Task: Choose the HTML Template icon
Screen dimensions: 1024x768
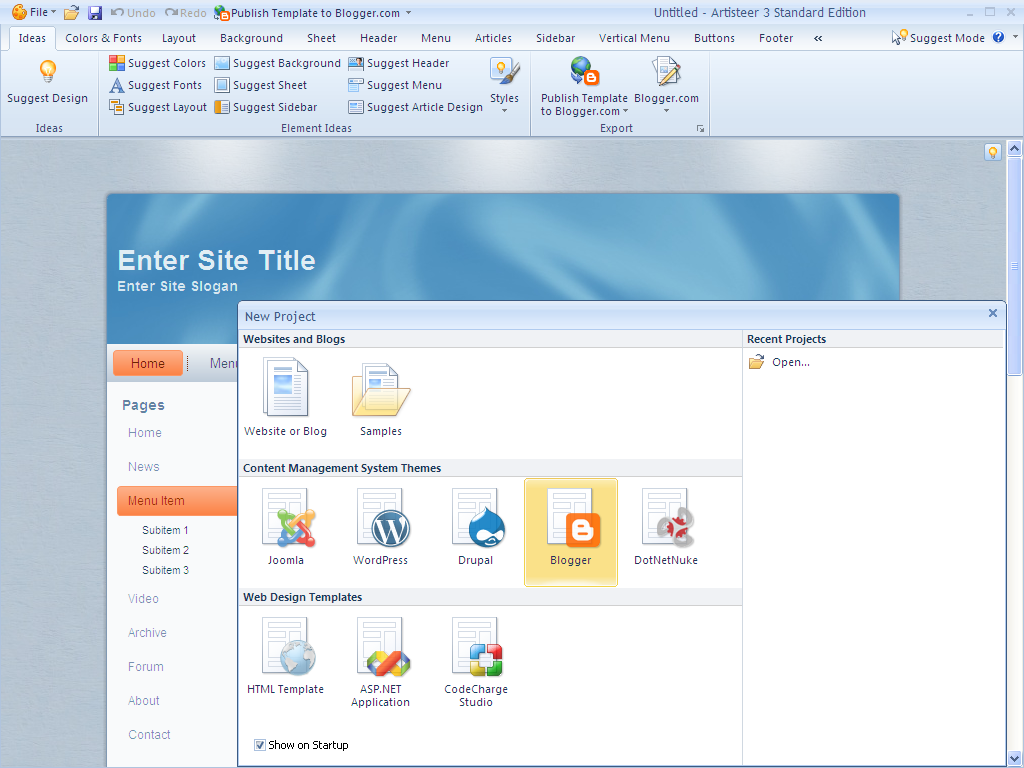Action: click(x=288, y=646)
